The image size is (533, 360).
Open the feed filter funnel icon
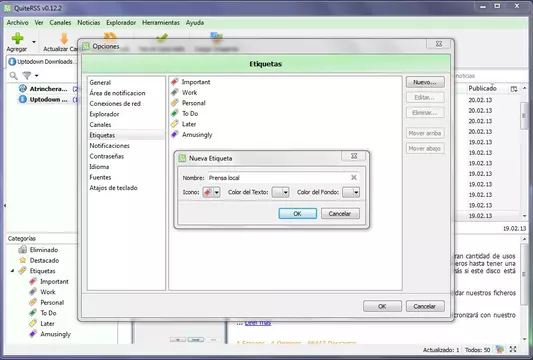tap(27, 75)
